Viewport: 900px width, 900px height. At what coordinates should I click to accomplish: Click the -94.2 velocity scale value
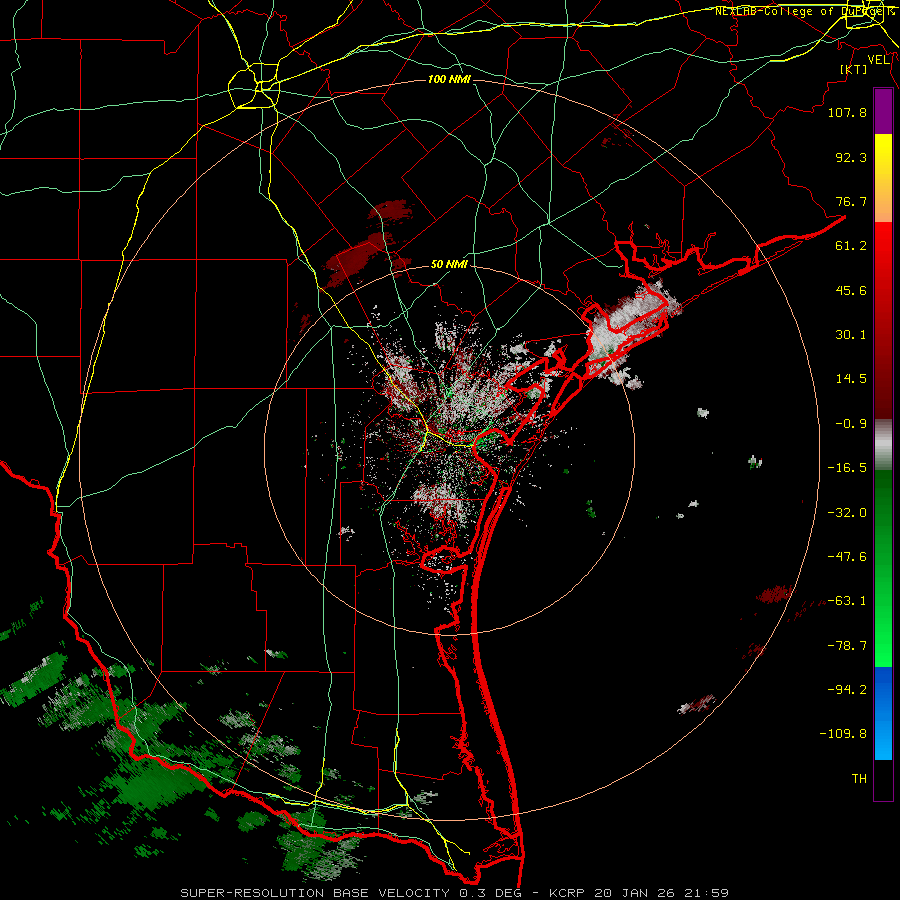click(847, 690)
